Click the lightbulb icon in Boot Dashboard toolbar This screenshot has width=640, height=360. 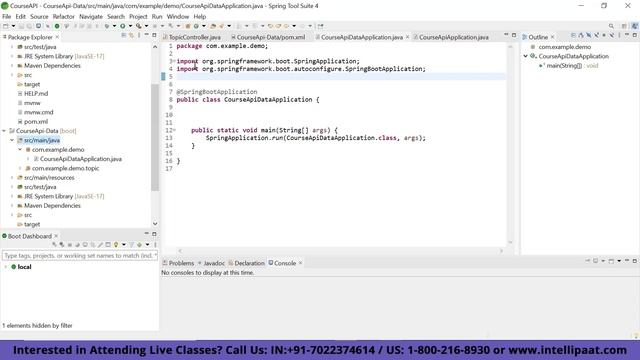coord(116,244)
